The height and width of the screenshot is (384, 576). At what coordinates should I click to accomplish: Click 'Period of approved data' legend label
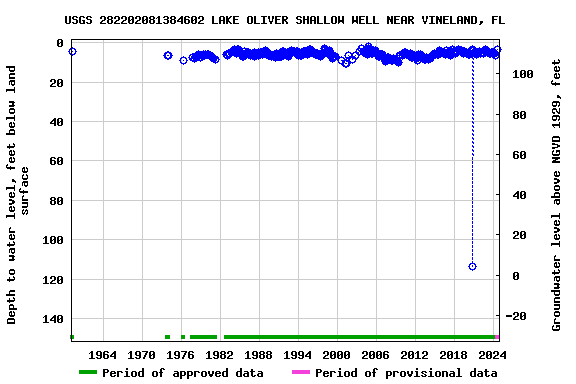pos(183,373)
